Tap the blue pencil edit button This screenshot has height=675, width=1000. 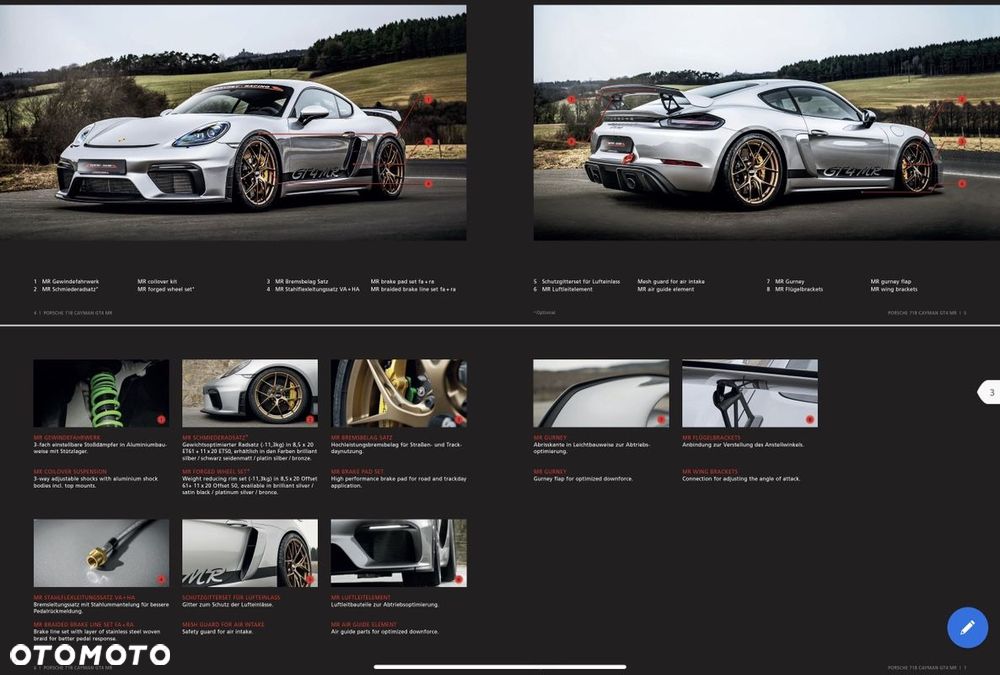967,628
